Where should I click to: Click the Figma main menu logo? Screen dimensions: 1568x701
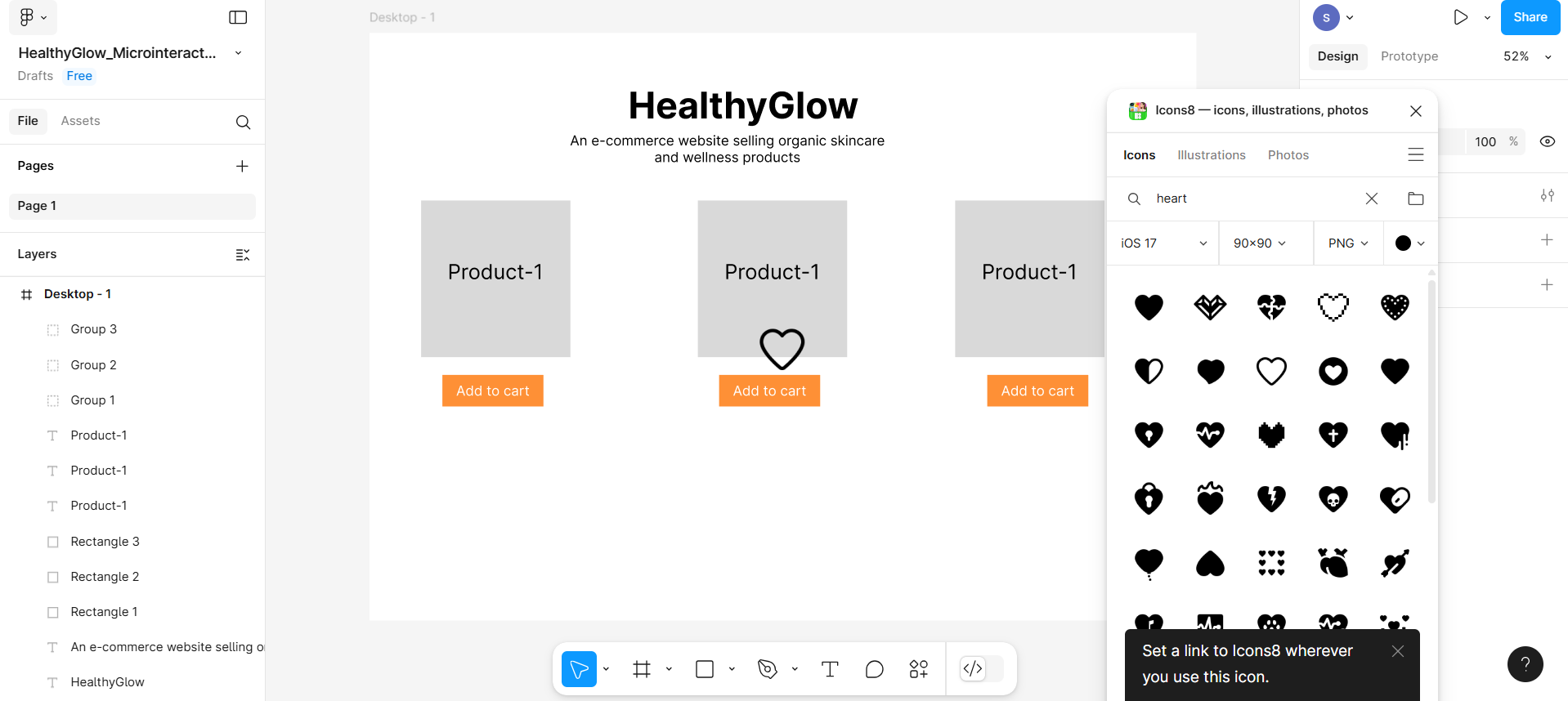point(27,17)
